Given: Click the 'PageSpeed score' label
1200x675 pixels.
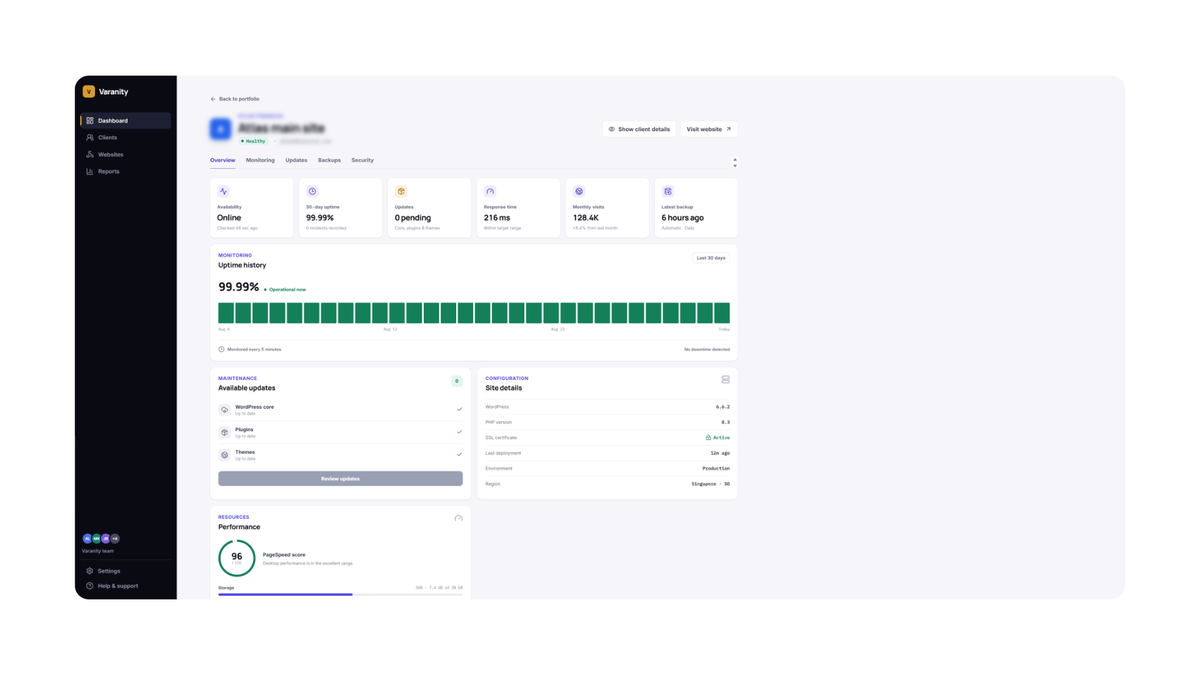Looking at the screenshot, I should click(x=284, y=555).
